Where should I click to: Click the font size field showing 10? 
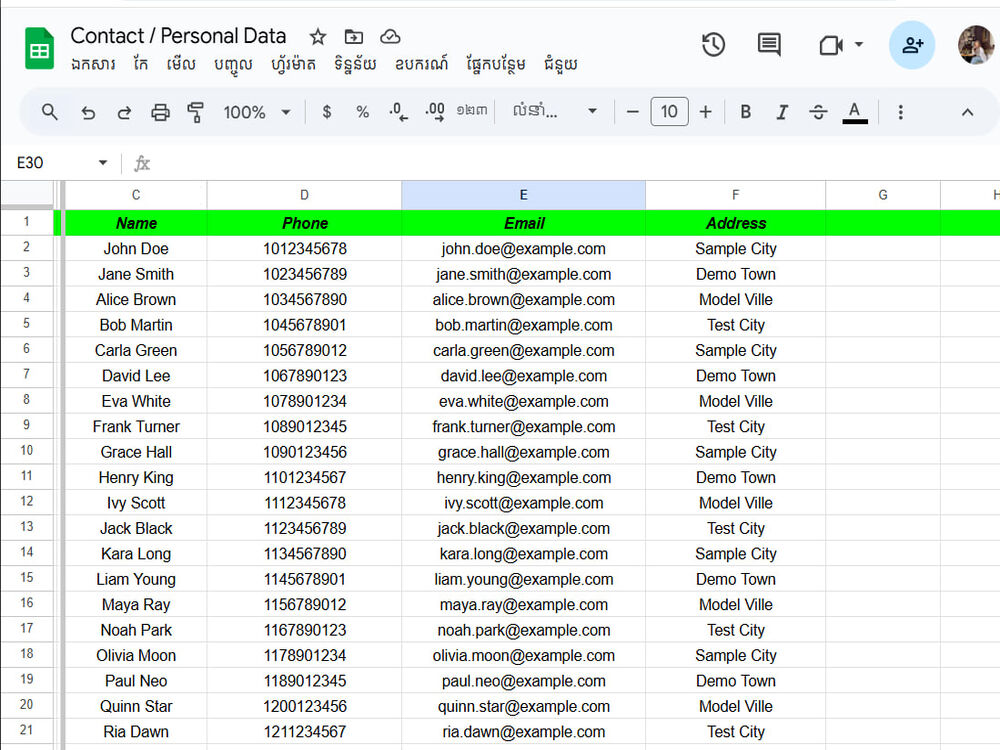tap(669, 112)
